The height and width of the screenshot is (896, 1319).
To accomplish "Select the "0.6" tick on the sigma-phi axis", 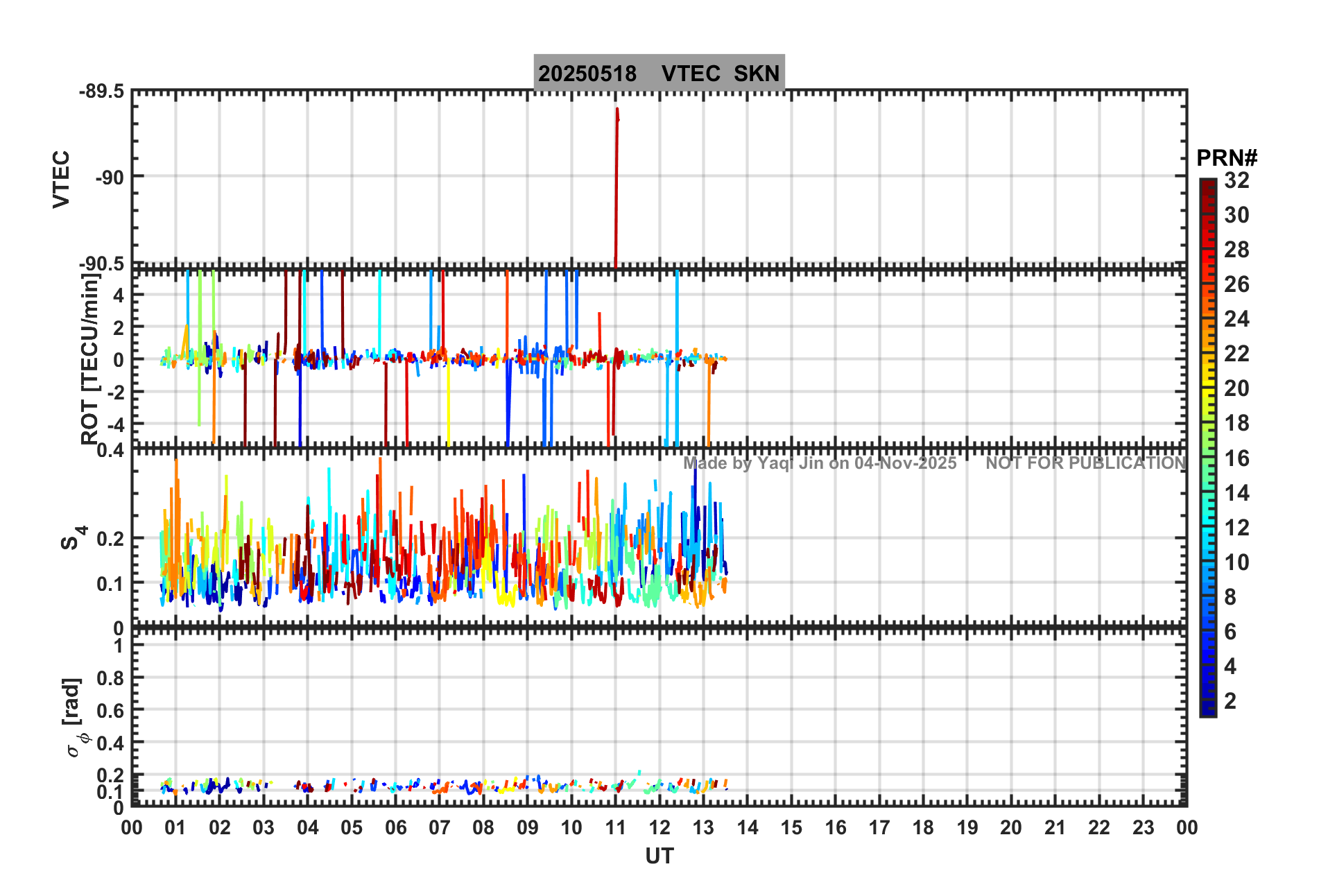I will click(x=110, y=710).
